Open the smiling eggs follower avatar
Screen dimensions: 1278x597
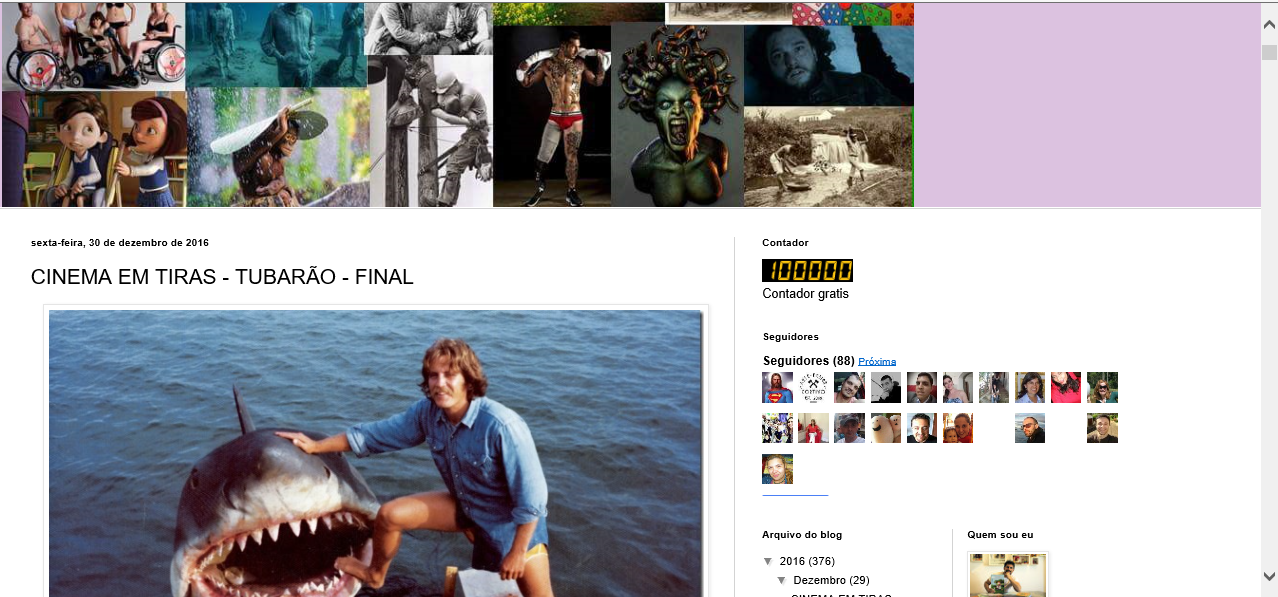(x=886, y=428)
